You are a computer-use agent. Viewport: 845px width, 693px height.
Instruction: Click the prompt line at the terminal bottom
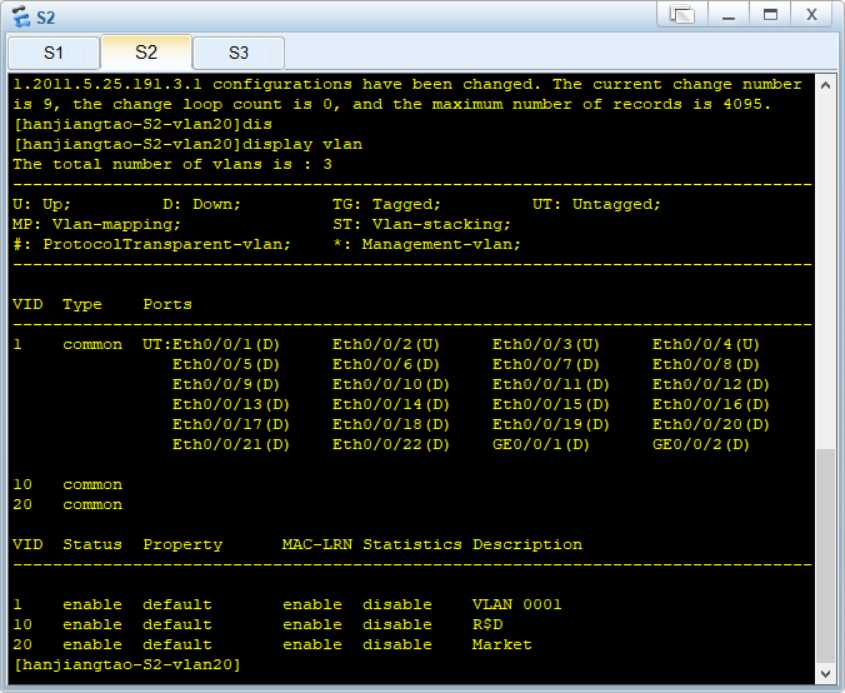[x=127, y=664]
